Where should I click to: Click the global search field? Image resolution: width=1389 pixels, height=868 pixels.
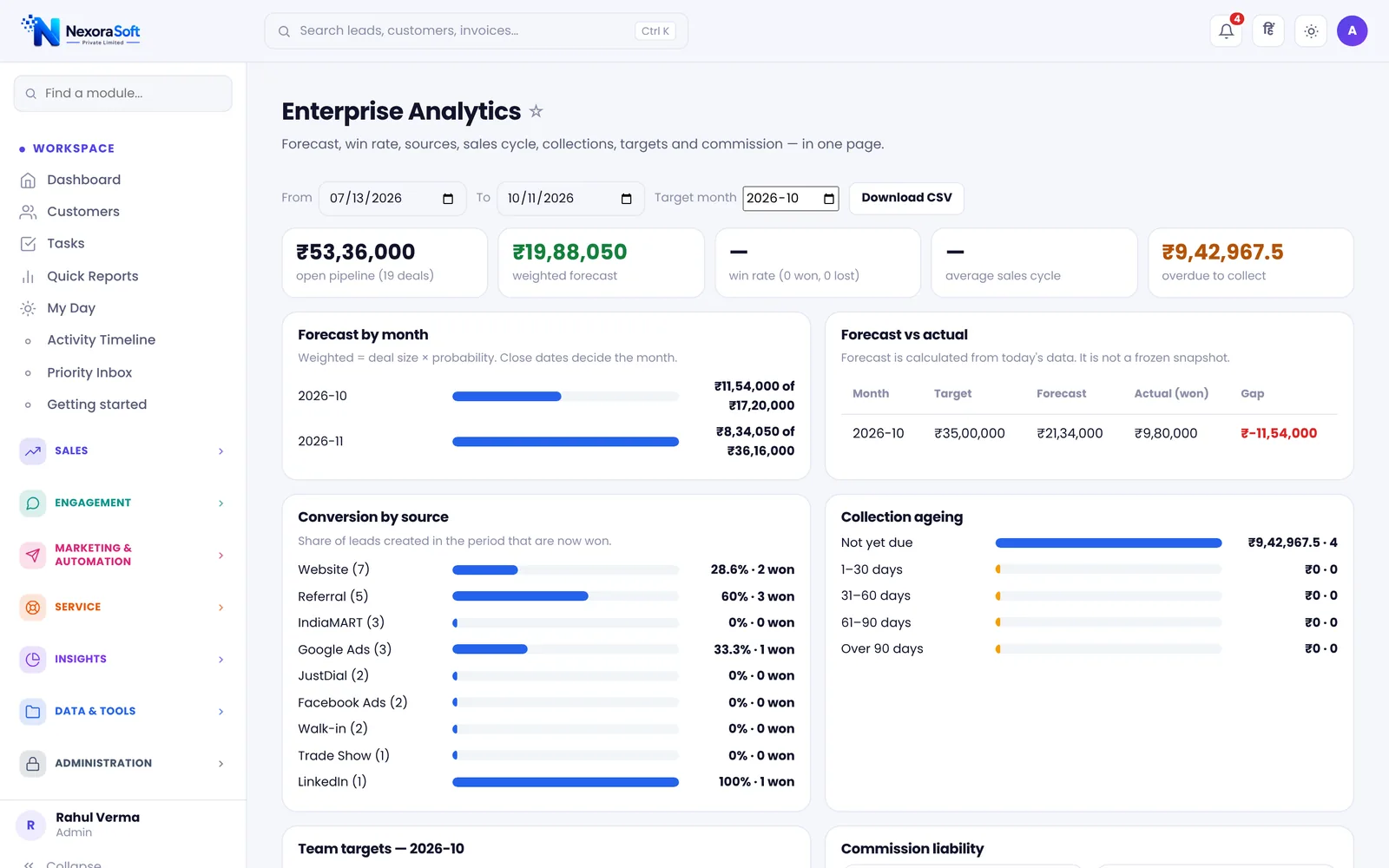point(476,31)
